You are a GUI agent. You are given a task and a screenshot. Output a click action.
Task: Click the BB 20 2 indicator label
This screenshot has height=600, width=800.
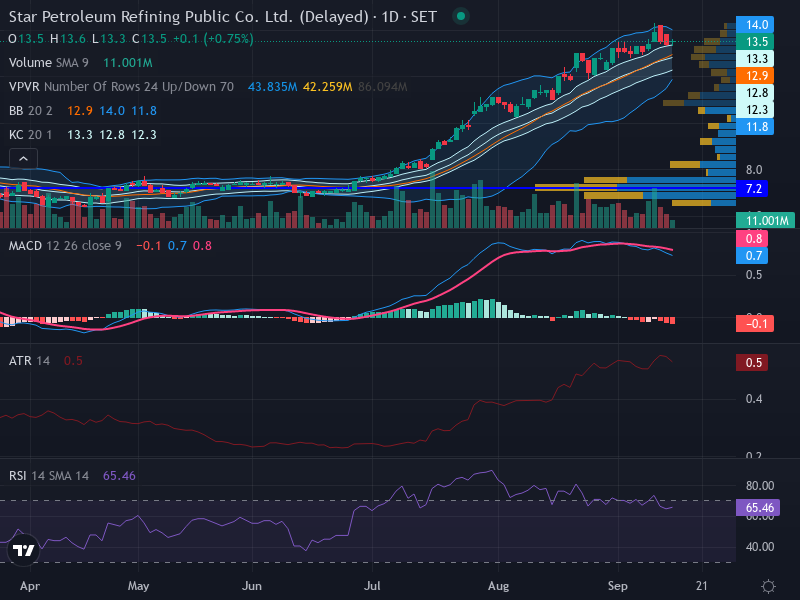(31, 111)
